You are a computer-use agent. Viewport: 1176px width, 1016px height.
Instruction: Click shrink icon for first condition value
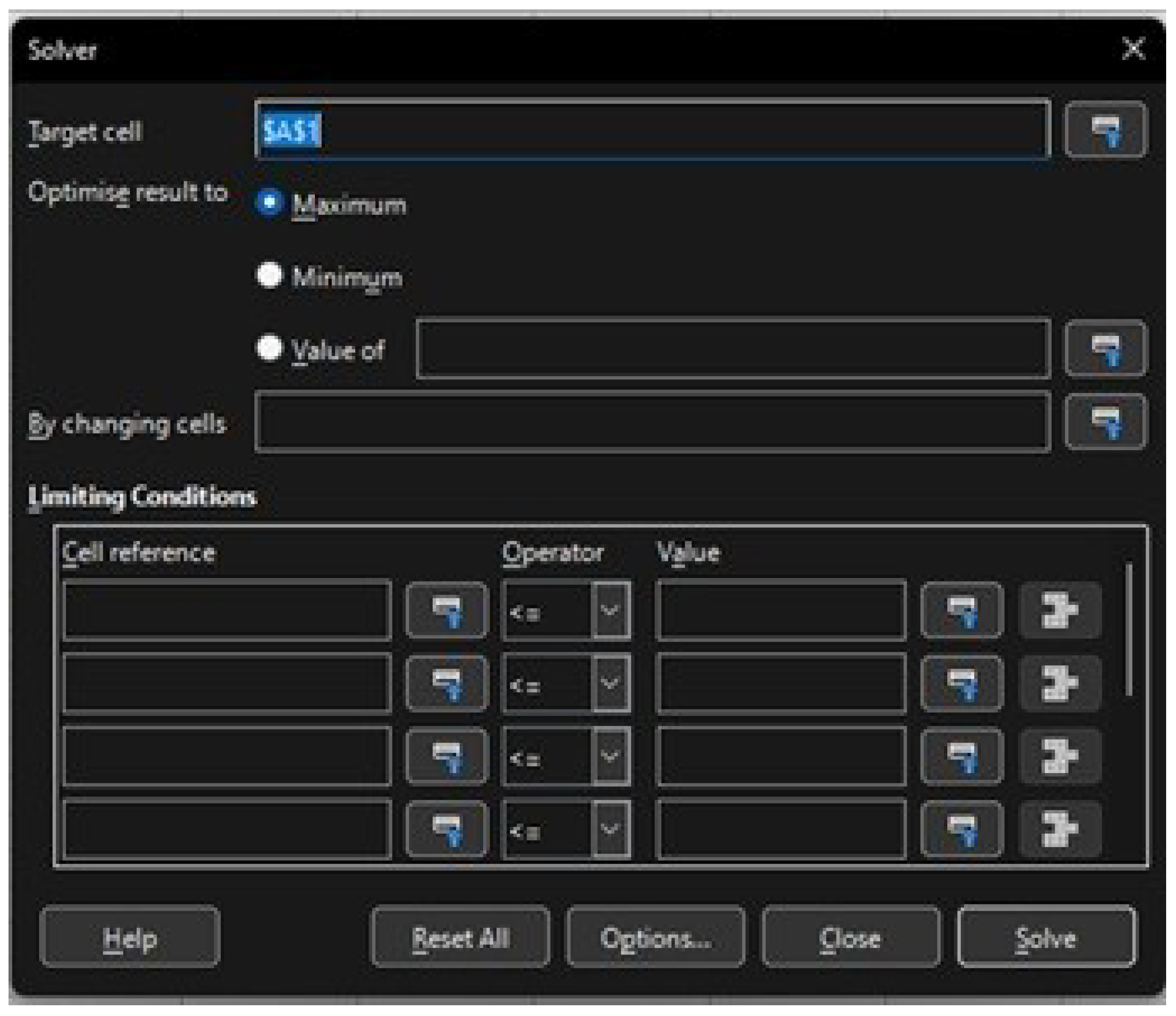pyautogui.click(x=961, y=610)
